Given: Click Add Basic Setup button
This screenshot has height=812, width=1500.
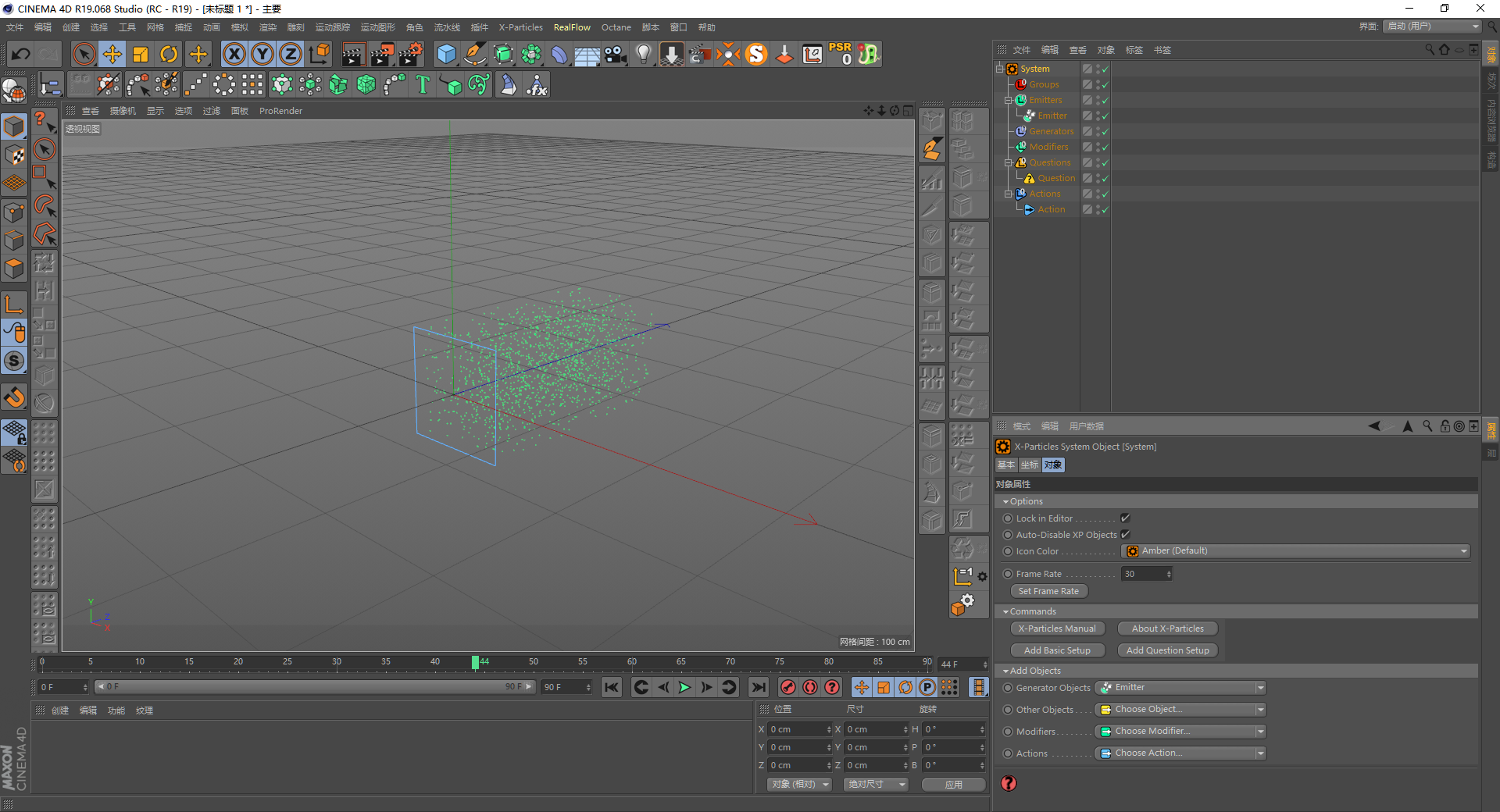Looking at the screenshot, I should tap(1057, 651).
